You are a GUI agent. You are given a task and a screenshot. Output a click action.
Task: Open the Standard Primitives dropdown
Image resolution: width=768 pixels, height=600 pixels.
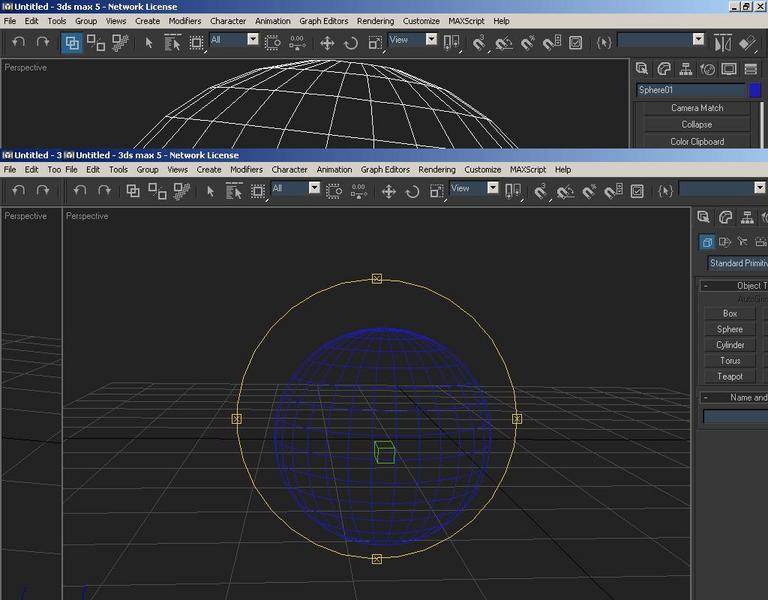pos(737,263)
